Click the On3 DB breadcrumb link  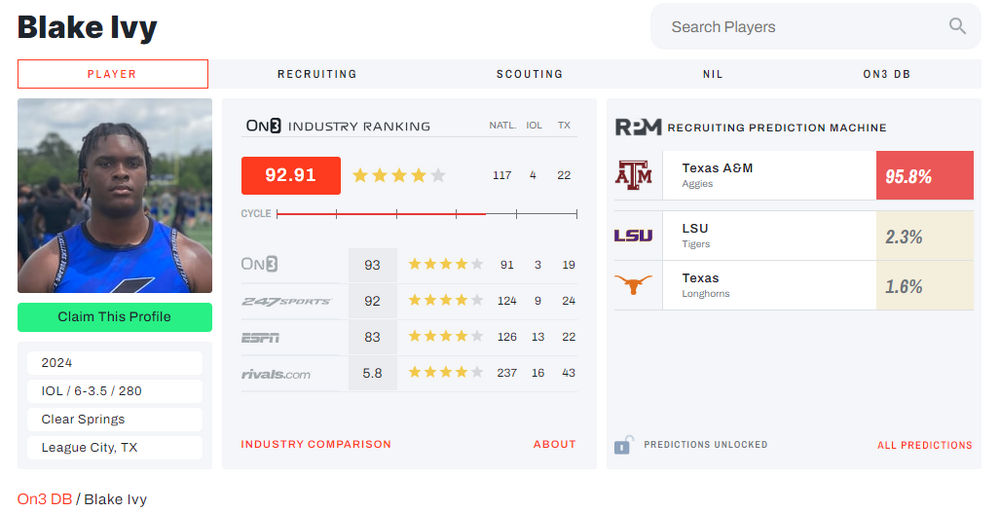click(44, 499)
